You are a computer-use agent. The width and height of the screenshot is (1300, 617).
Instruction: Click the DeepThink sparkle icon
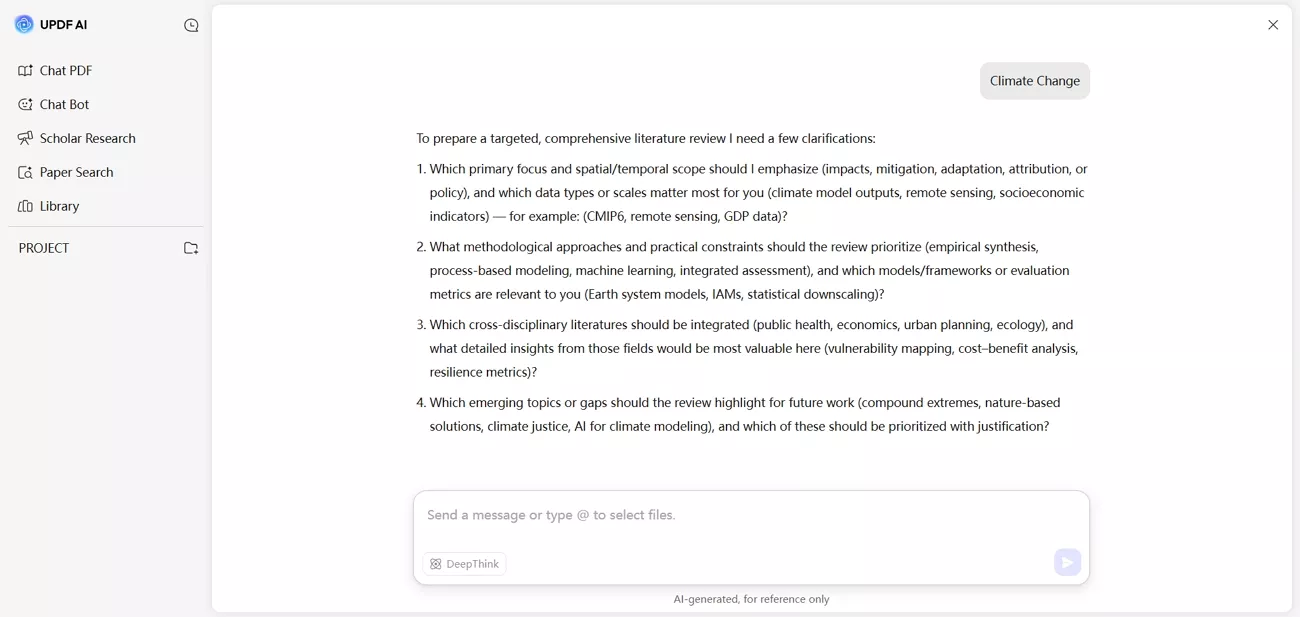(435, 563)
